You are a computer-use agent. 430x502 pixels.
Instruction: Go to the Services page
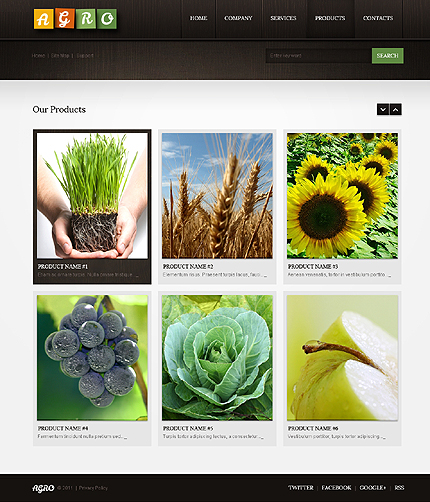pos(283,18)
